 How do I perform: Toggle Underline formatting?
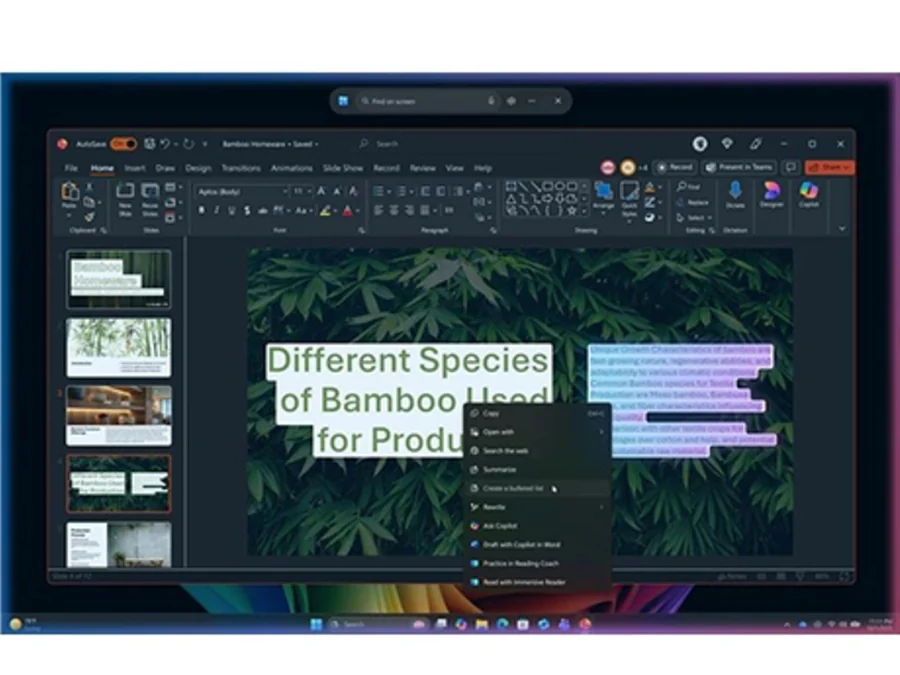pyautogui.click(x=232, y=211)
